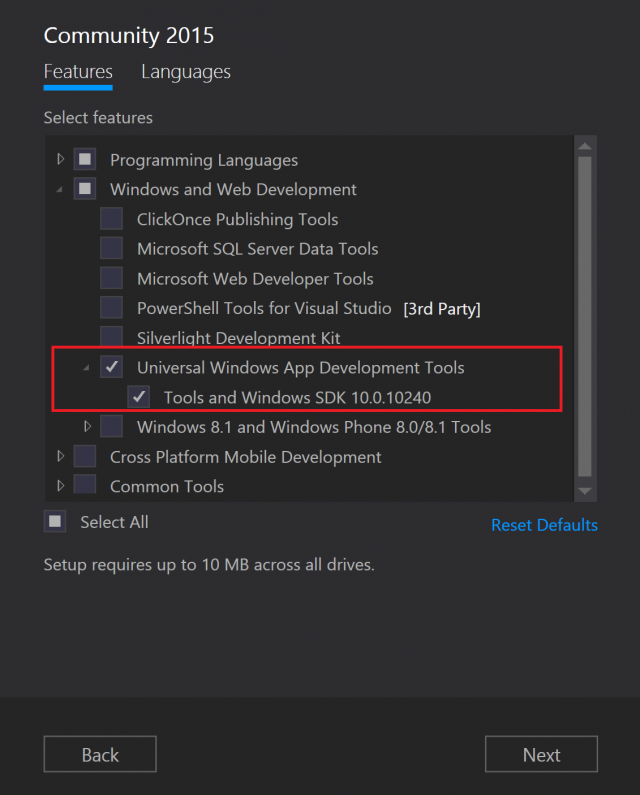Select Tools and Windows SDK 10.0.10240 label
The width and height of the screenshot is (640, 795).
tap(297, 398)
